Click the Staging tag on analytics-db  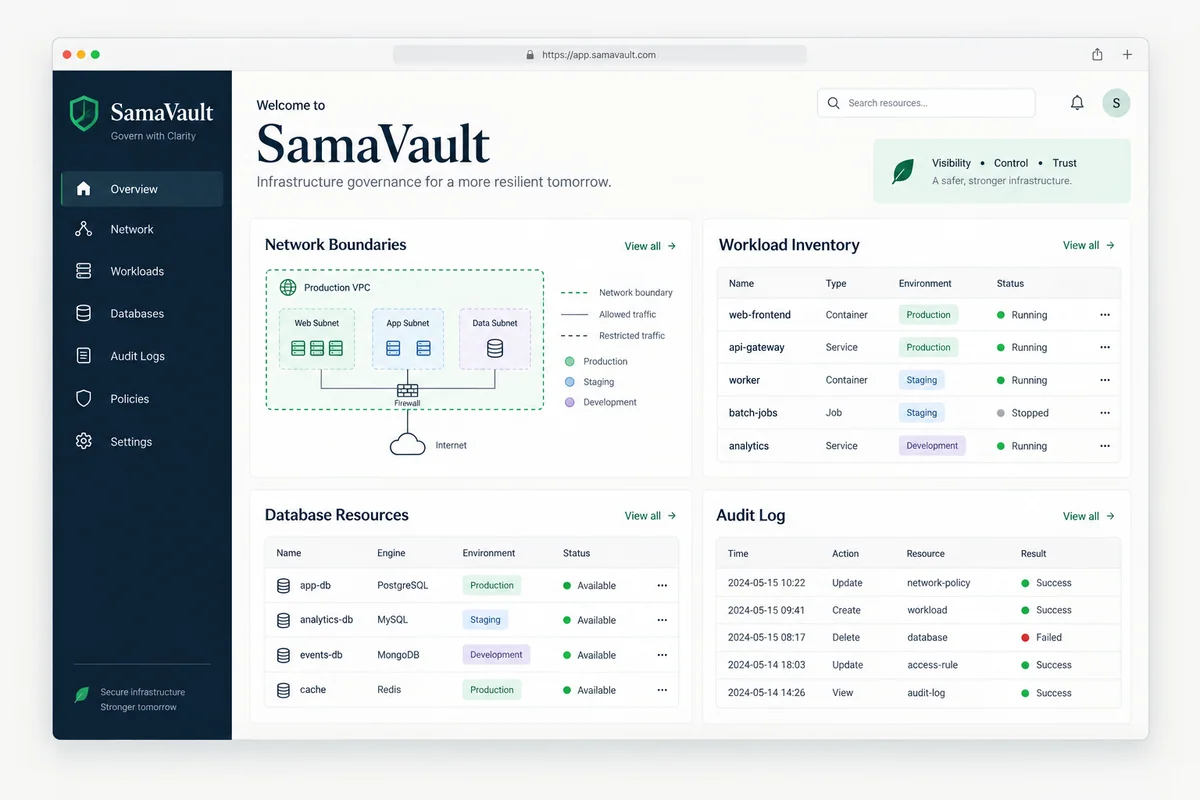tap(485, 620)
